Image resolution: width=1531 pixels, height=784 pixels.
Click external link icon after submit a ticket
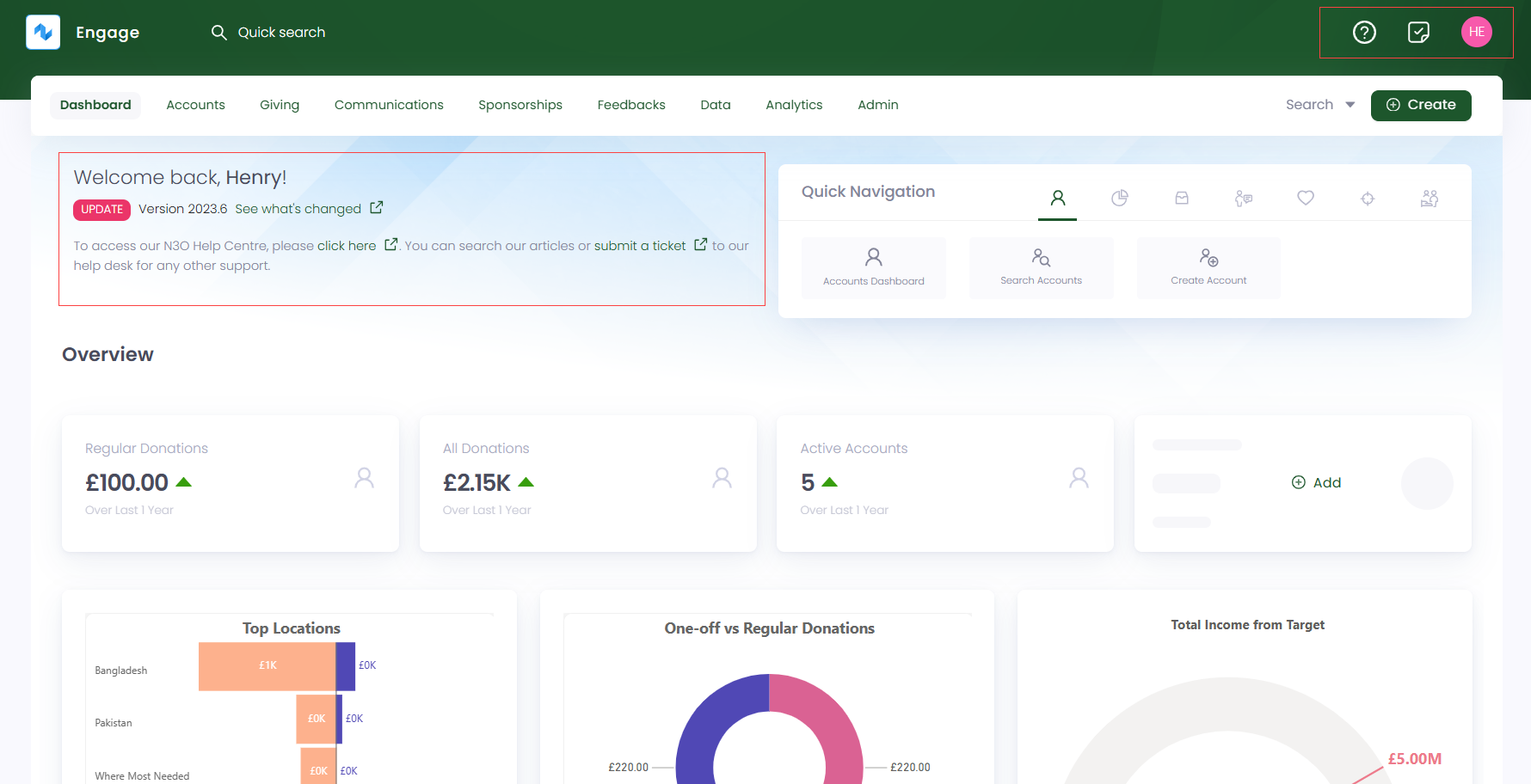[700, 244]
